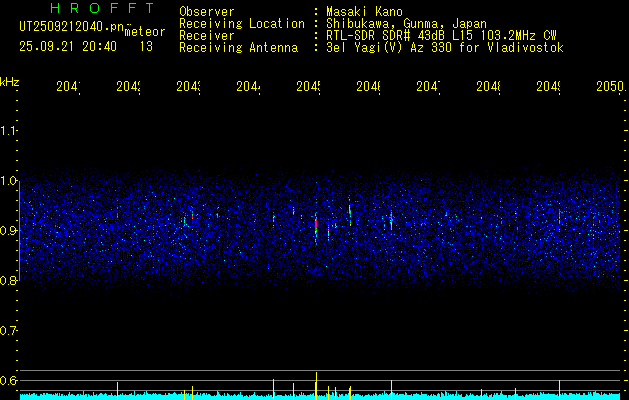Click the 'Receiver' field label

(x=207, y=36)
